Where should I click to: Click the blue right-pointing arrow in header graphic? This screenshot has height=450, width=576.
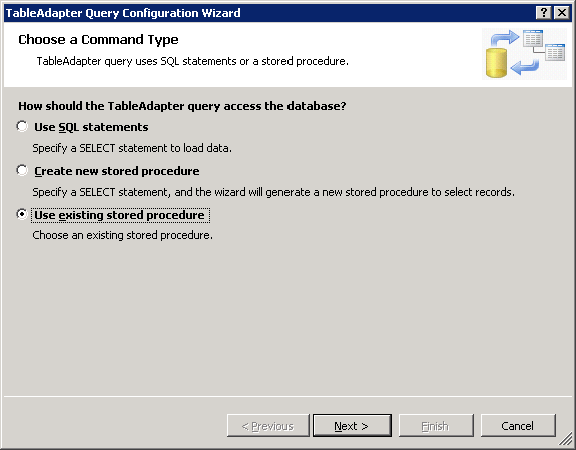(505, 39)
